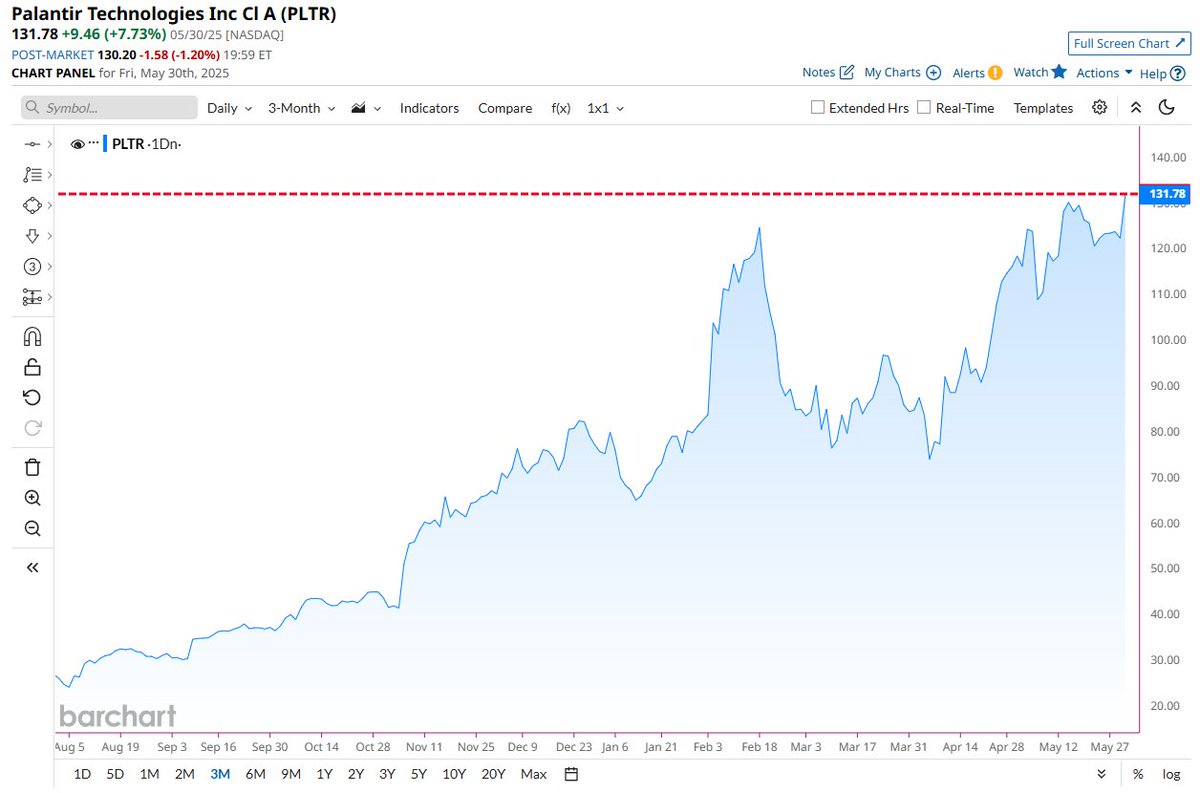Enable the Real-Time checkbox
Viewport: 1200px width, 793px height.
(924, 107)
